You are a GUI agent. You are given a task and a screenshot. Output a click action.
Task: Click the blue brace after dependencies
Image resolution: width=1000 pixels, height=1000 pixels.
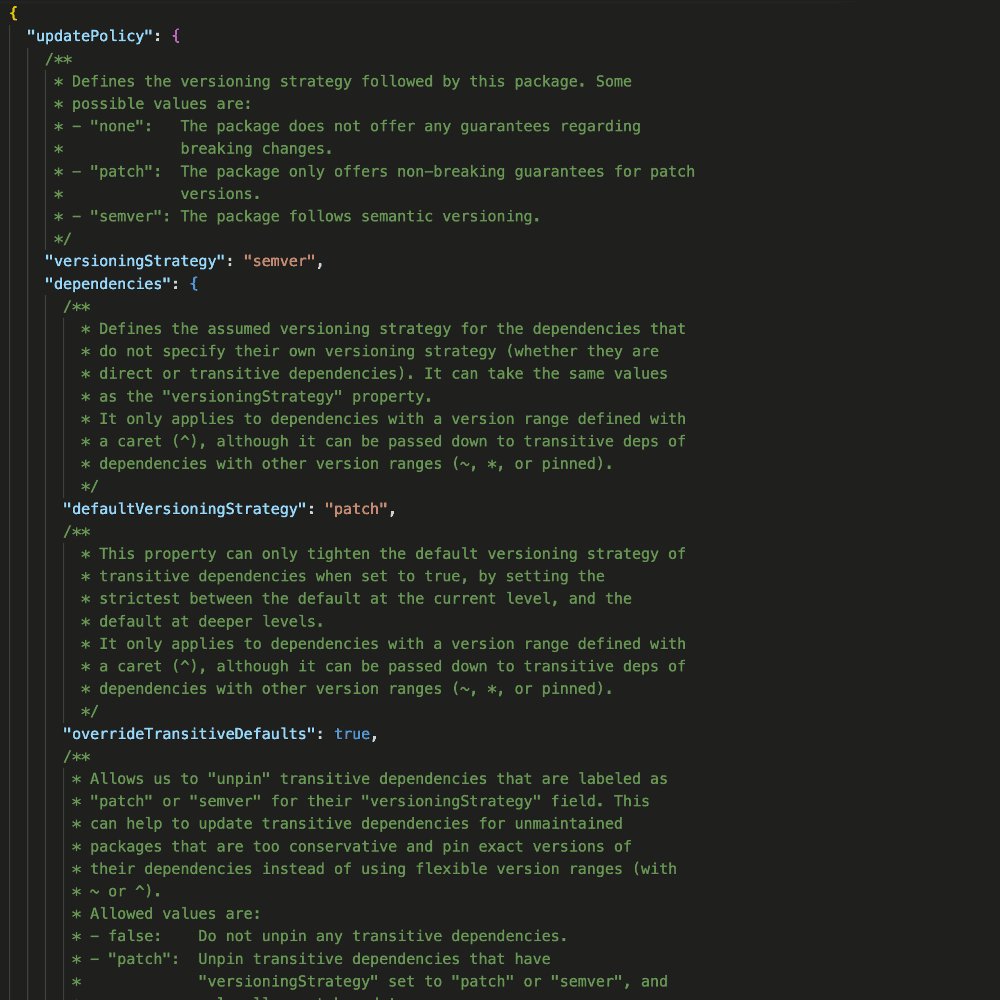[x=194, y=283]
